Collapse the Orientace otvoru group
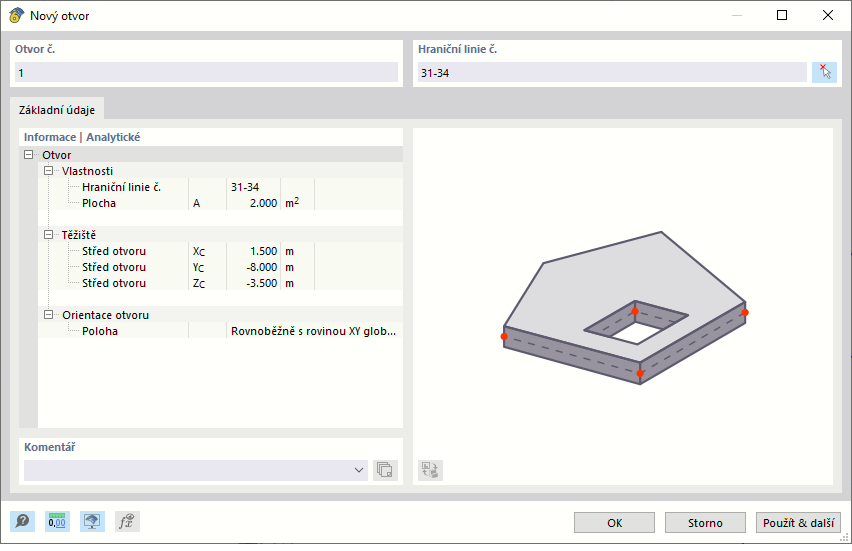This screenshot has width=852, height=551. coord(48,315)
